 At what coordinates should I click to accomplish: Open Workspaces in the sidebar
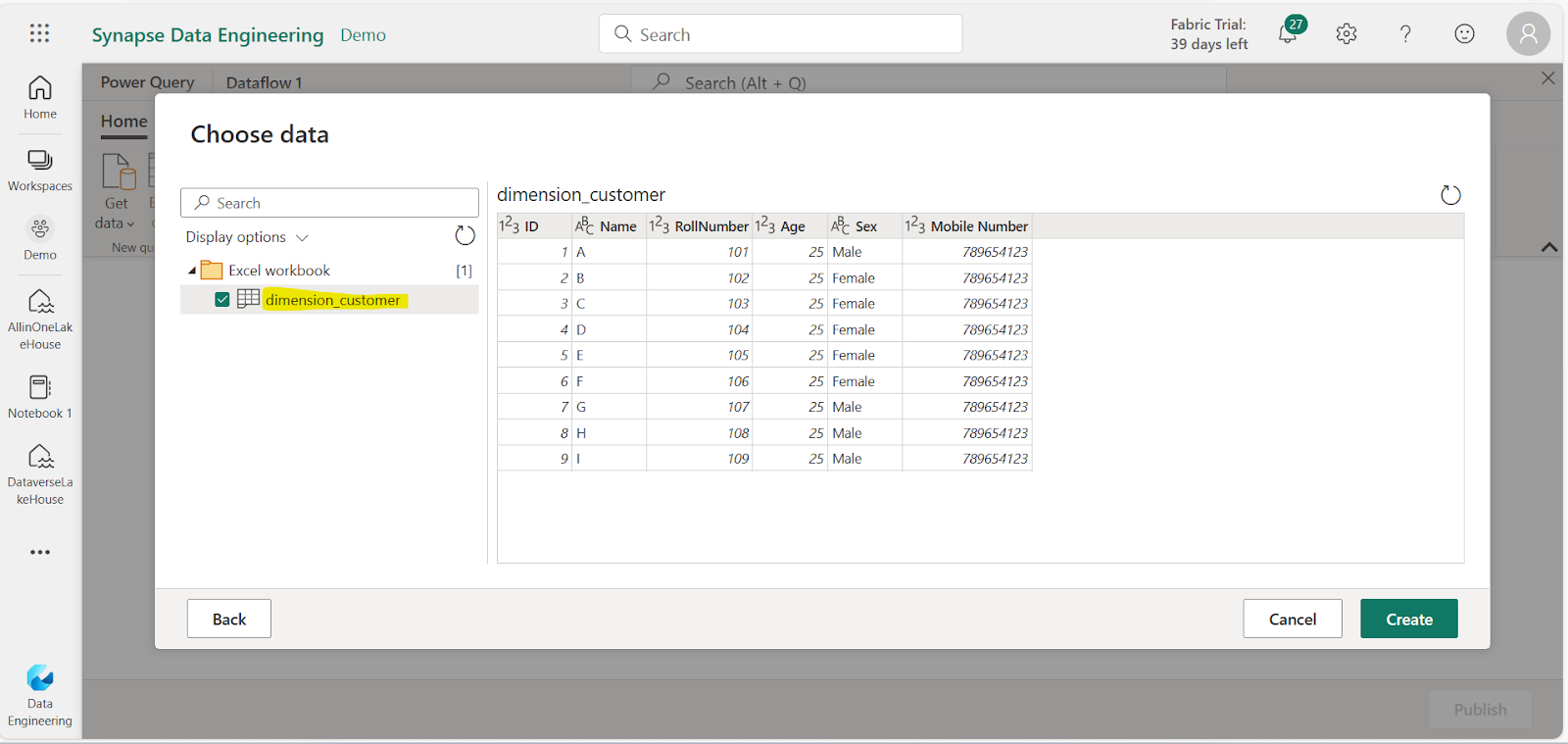point(40,170)
